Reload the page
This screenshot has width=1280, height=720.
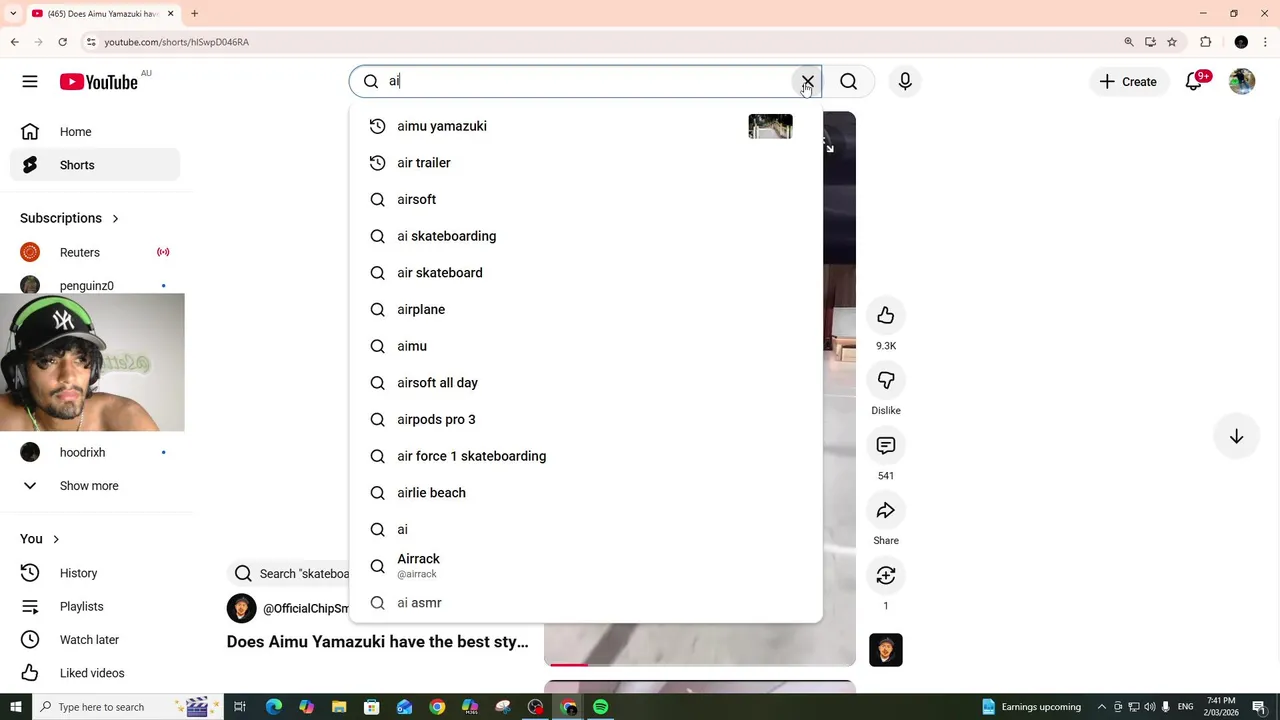point(62,42)
